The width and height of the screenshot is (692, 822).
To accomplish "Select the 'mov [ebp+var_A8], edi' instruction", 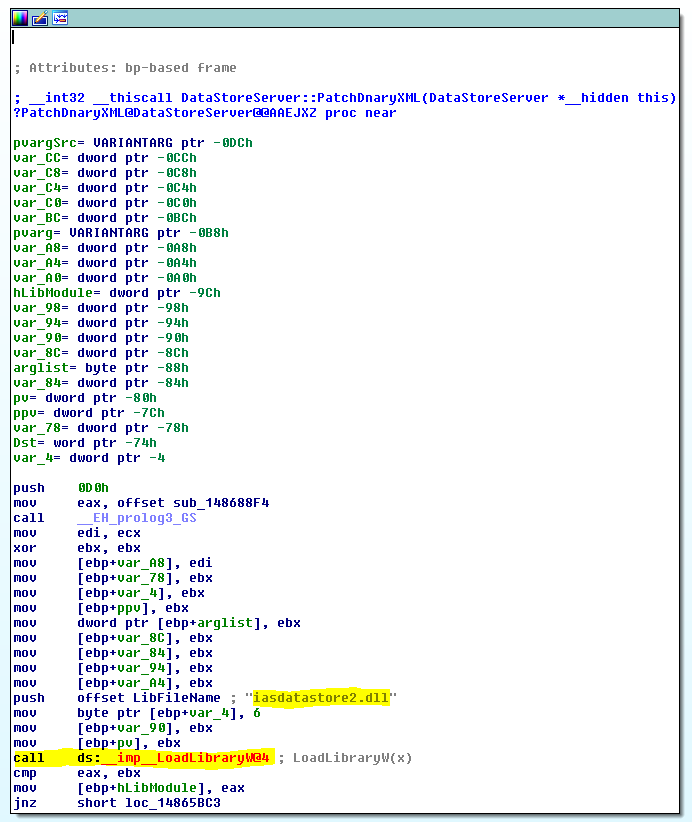I will pos(113,564).
